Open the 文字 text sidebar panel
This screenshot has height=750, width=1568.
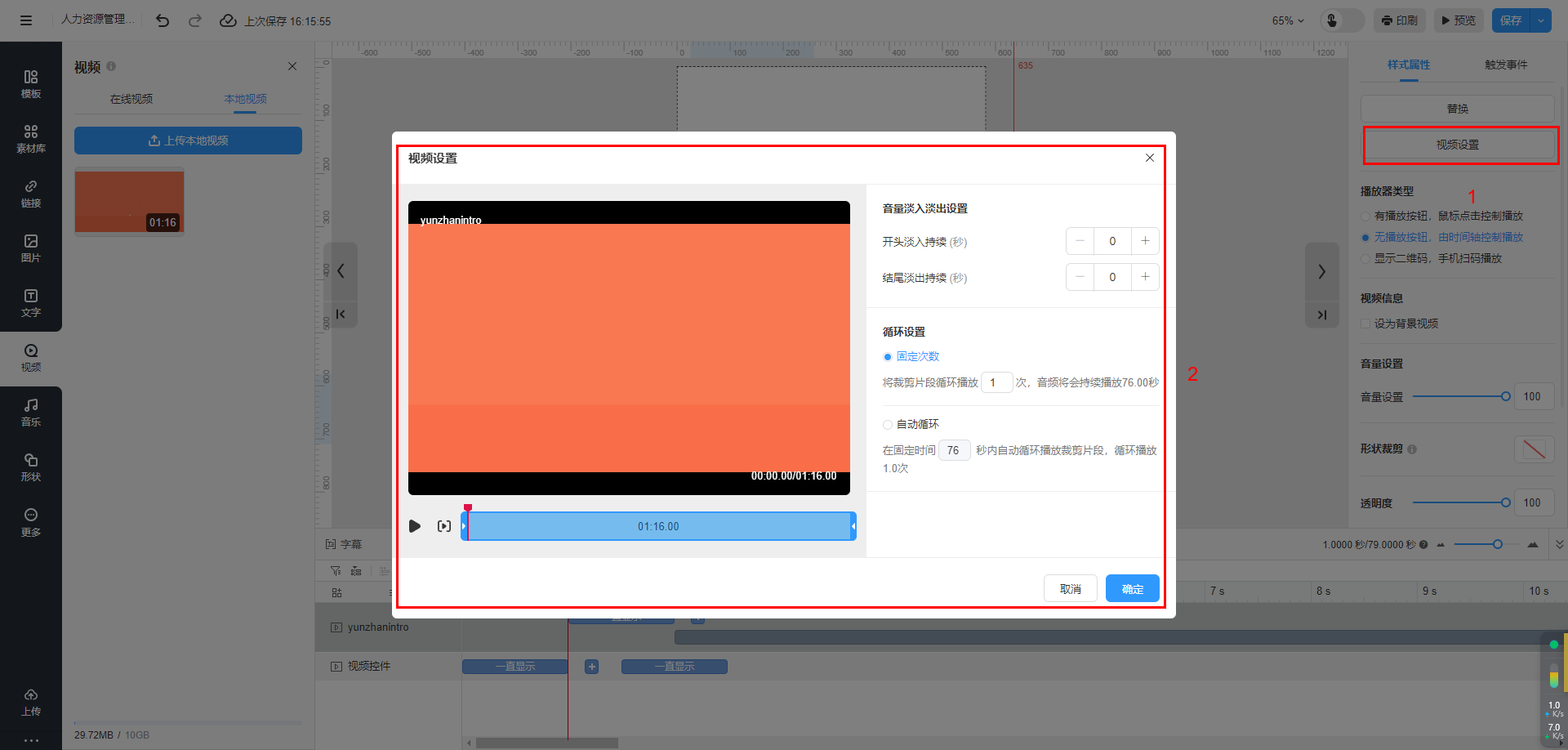[x=31, y=302]
